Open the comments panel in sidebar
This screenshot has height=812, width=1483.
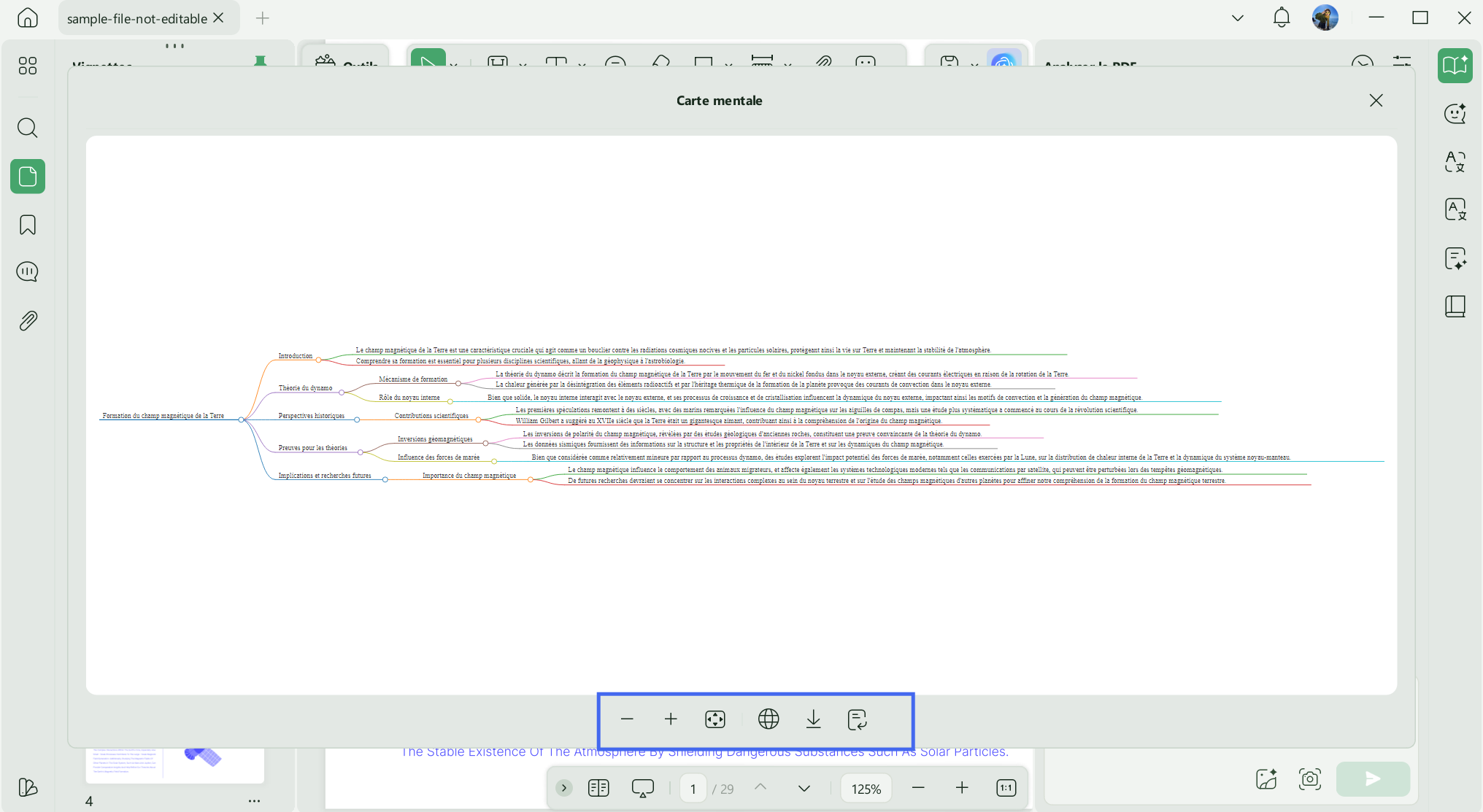tap(28, 272)
